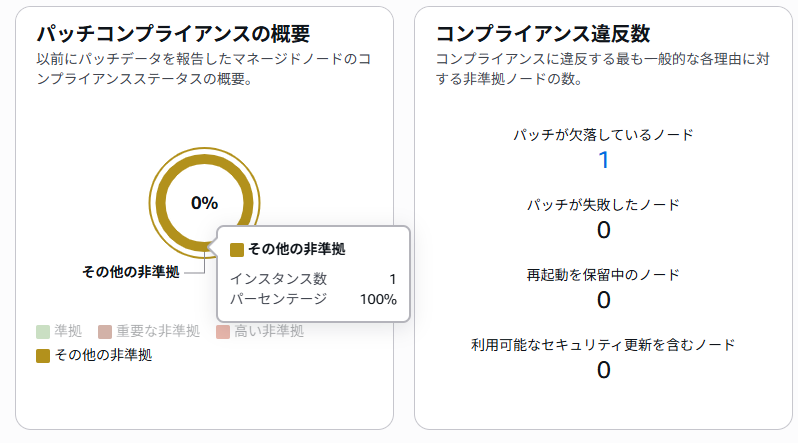Click the count under 再起動を保留中のノード
The image size is (798, 443).
click(x=603, y=300)
